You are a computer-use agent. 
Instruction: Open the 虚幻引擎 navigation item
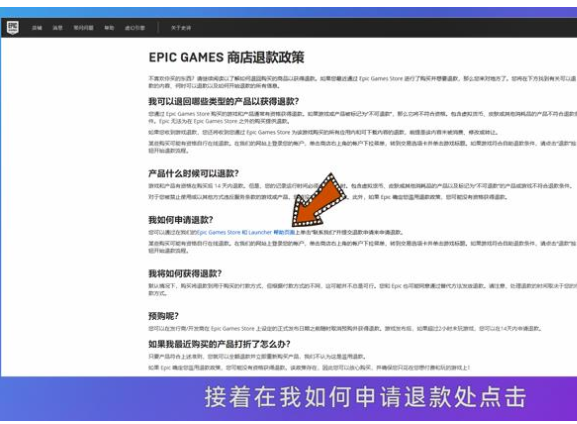[135, 28]
